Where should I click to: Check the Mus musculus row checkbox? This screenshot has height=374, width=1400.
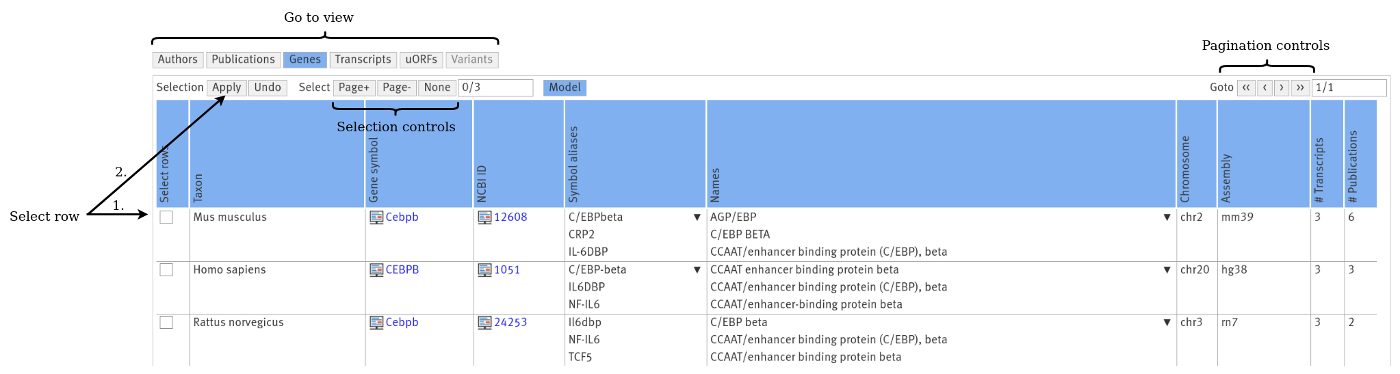point(166,217)
